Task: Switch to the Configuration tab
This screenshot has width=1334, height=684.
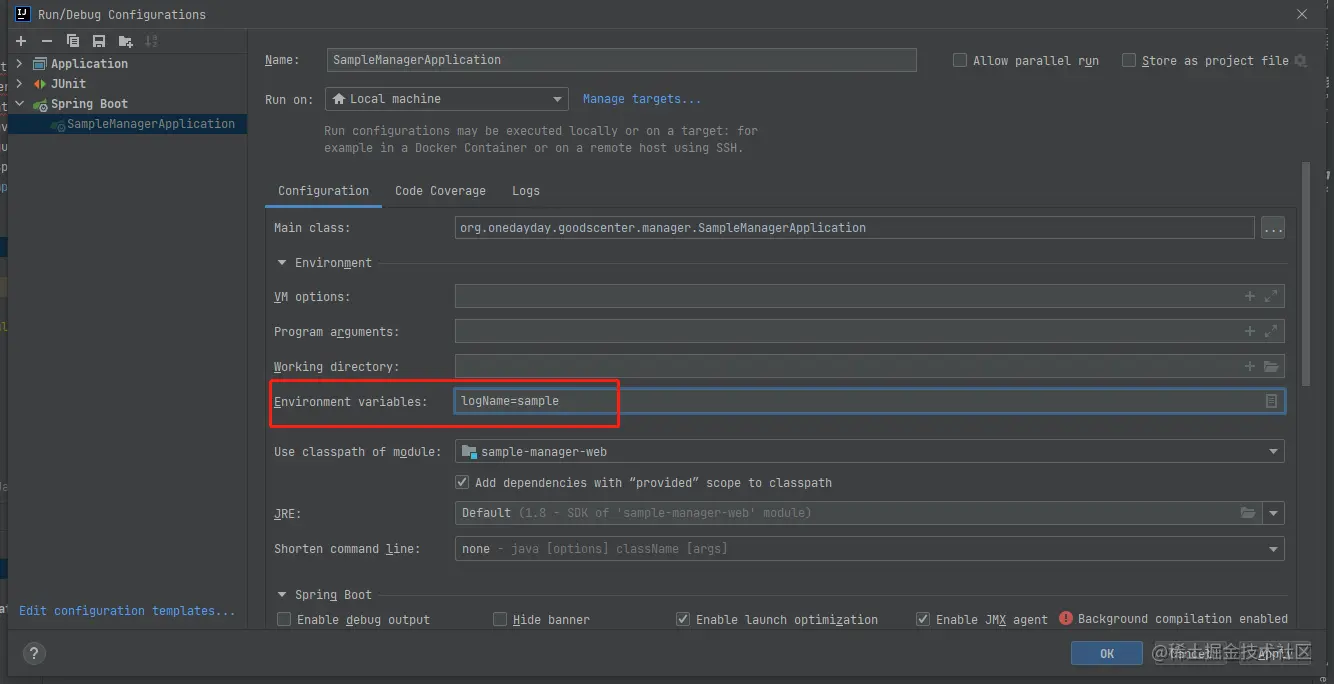Action: click(323, 191)
